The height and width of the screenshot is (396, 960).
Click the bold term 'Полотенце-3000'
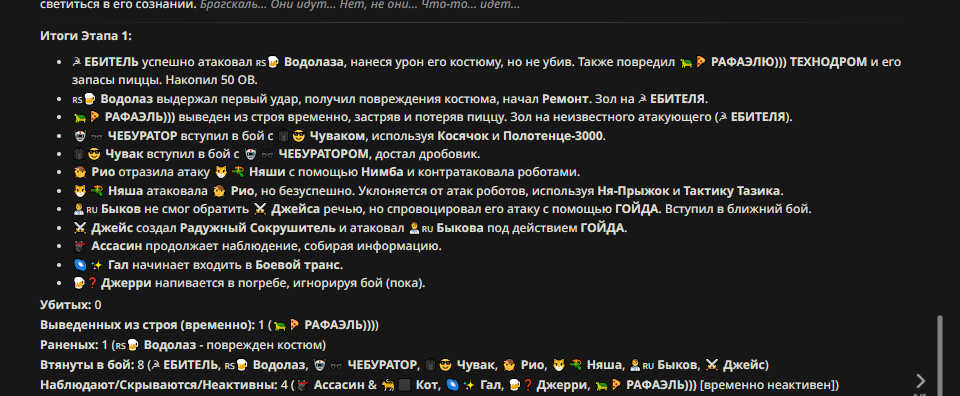click(x=553, y=135)
